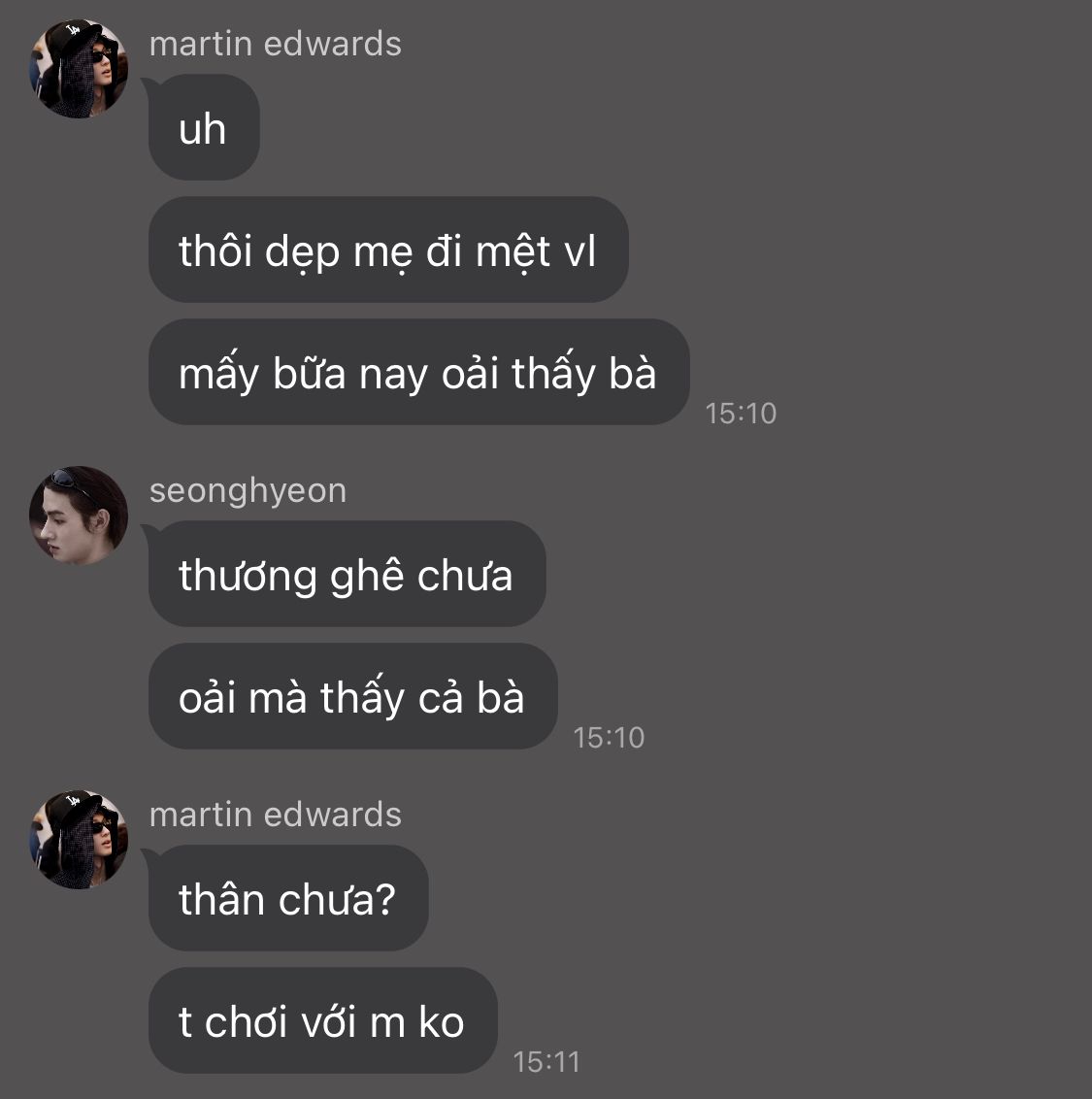This screenshot has width=1092, height=1099.
Task: Select the 'thân chưa?' message bubble
Action: pyautogui.click(x=288, y=898)
